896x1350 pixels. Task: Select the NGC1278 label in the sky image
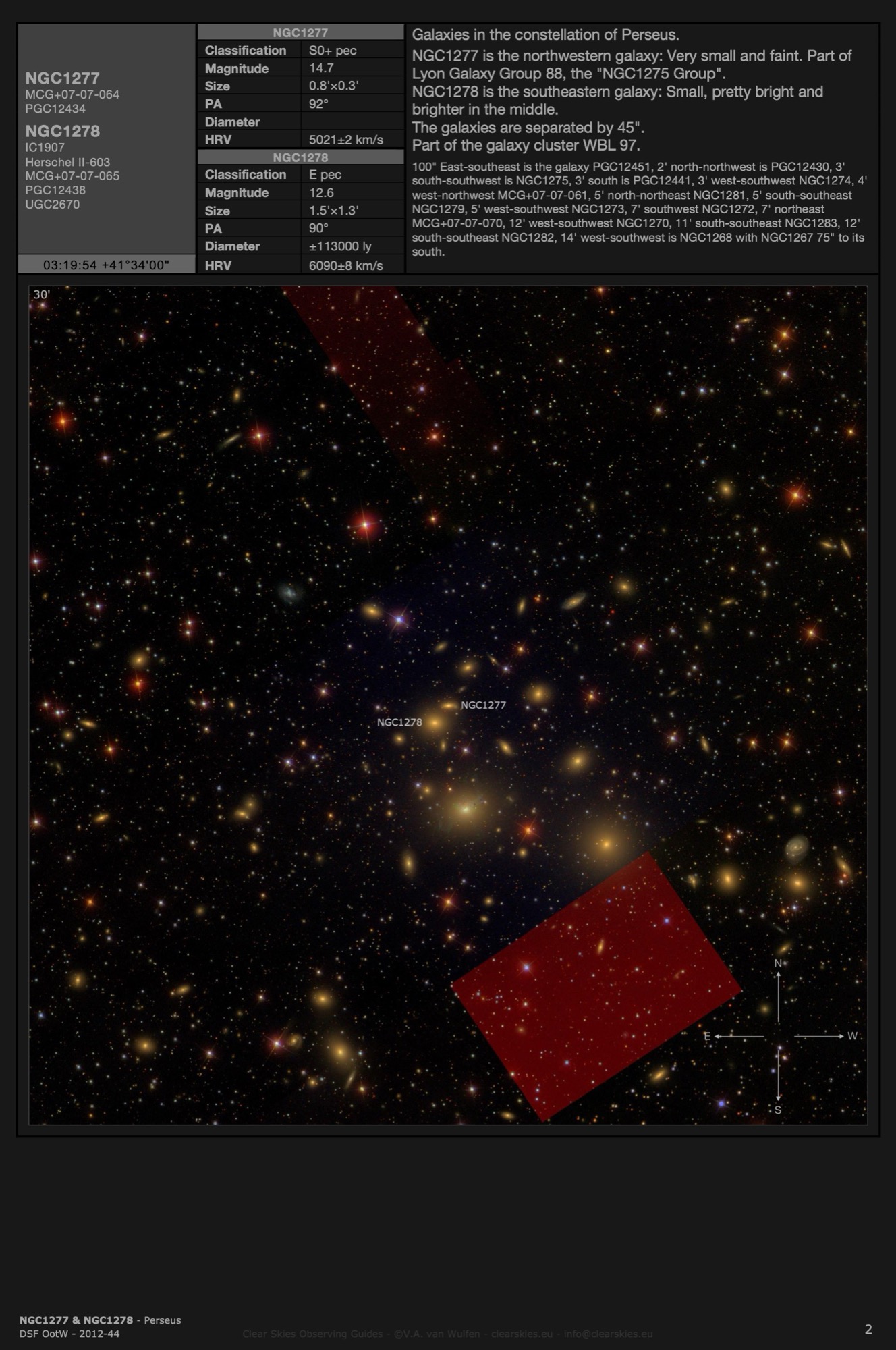pyautogui.click(x=399, y=722)
